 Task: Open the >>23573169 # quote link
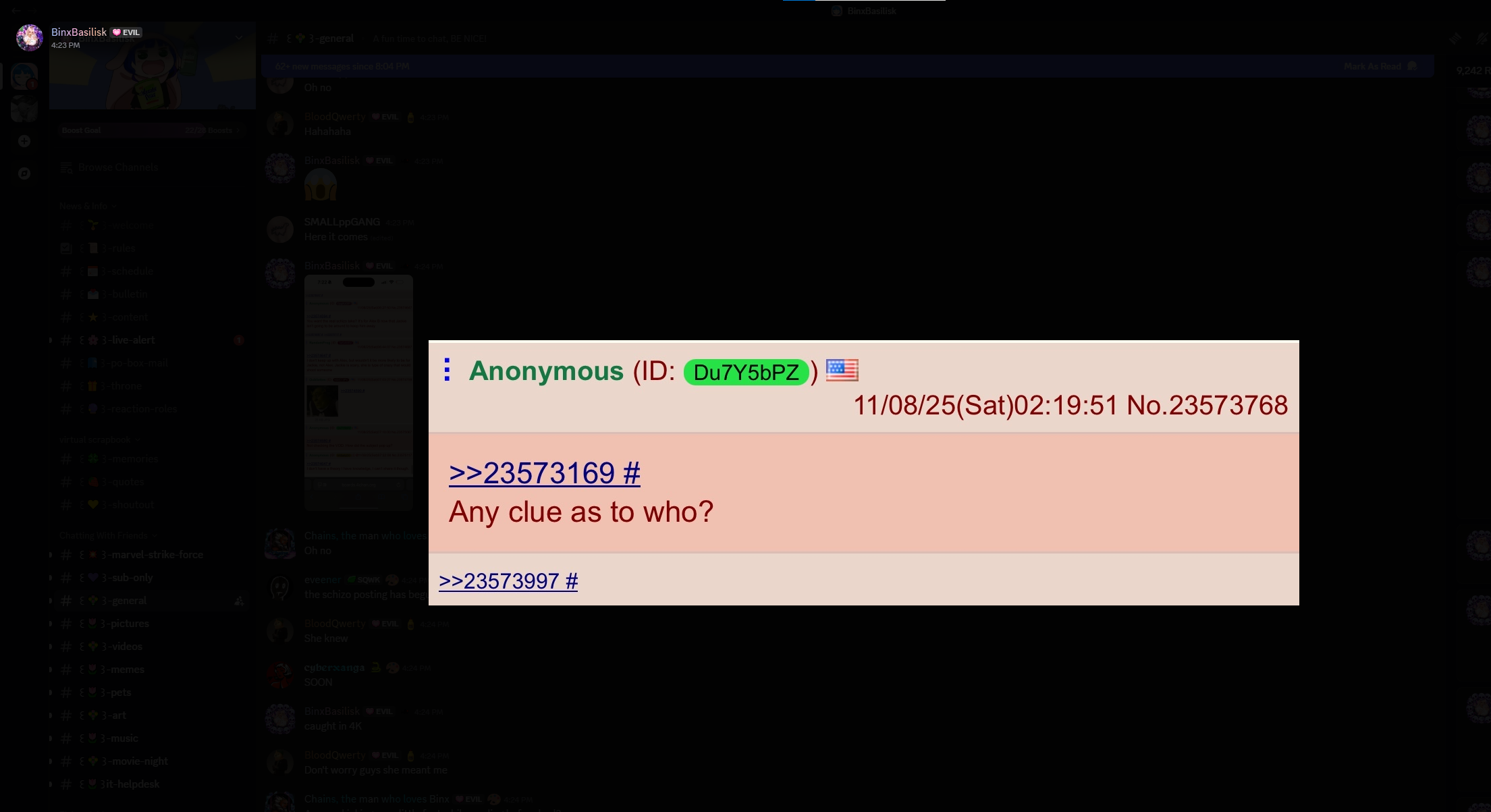point(544,472)
